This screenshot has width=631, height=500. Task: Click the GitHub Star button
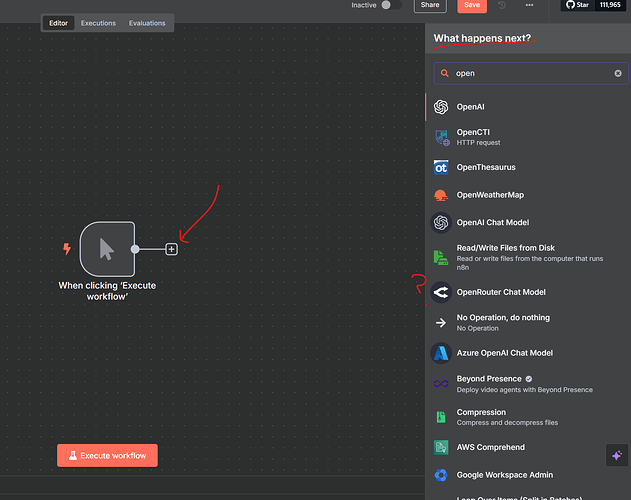tap(577, 5)
